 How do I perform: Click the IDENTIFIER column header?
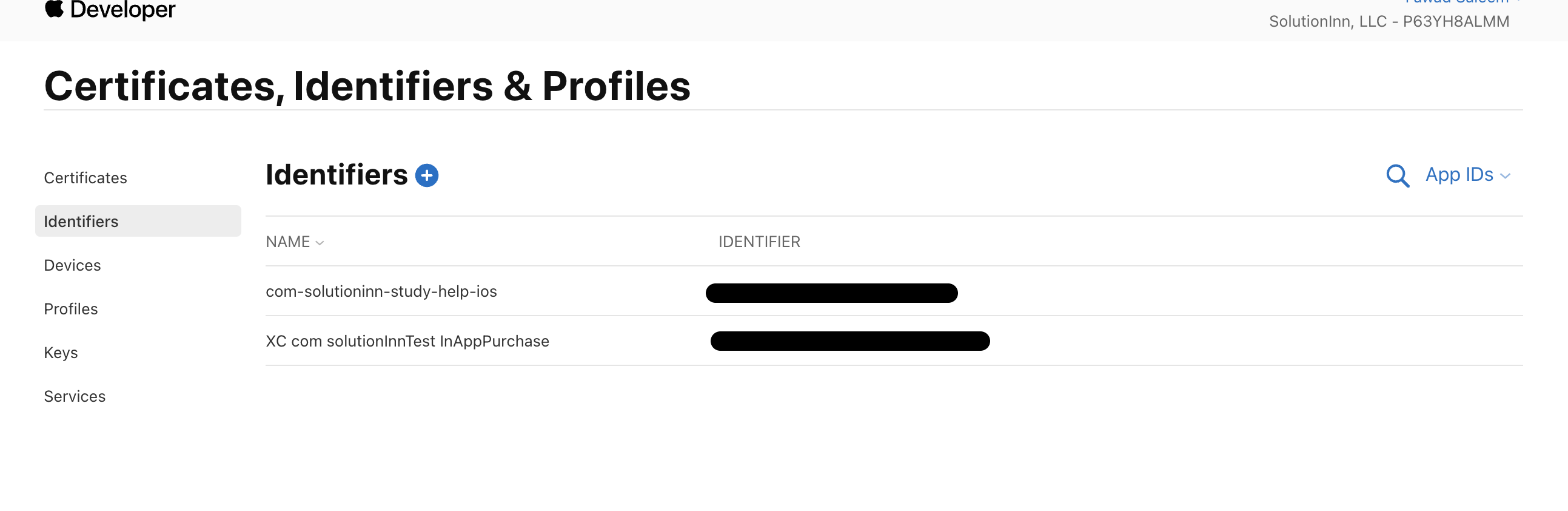[759, 242]
